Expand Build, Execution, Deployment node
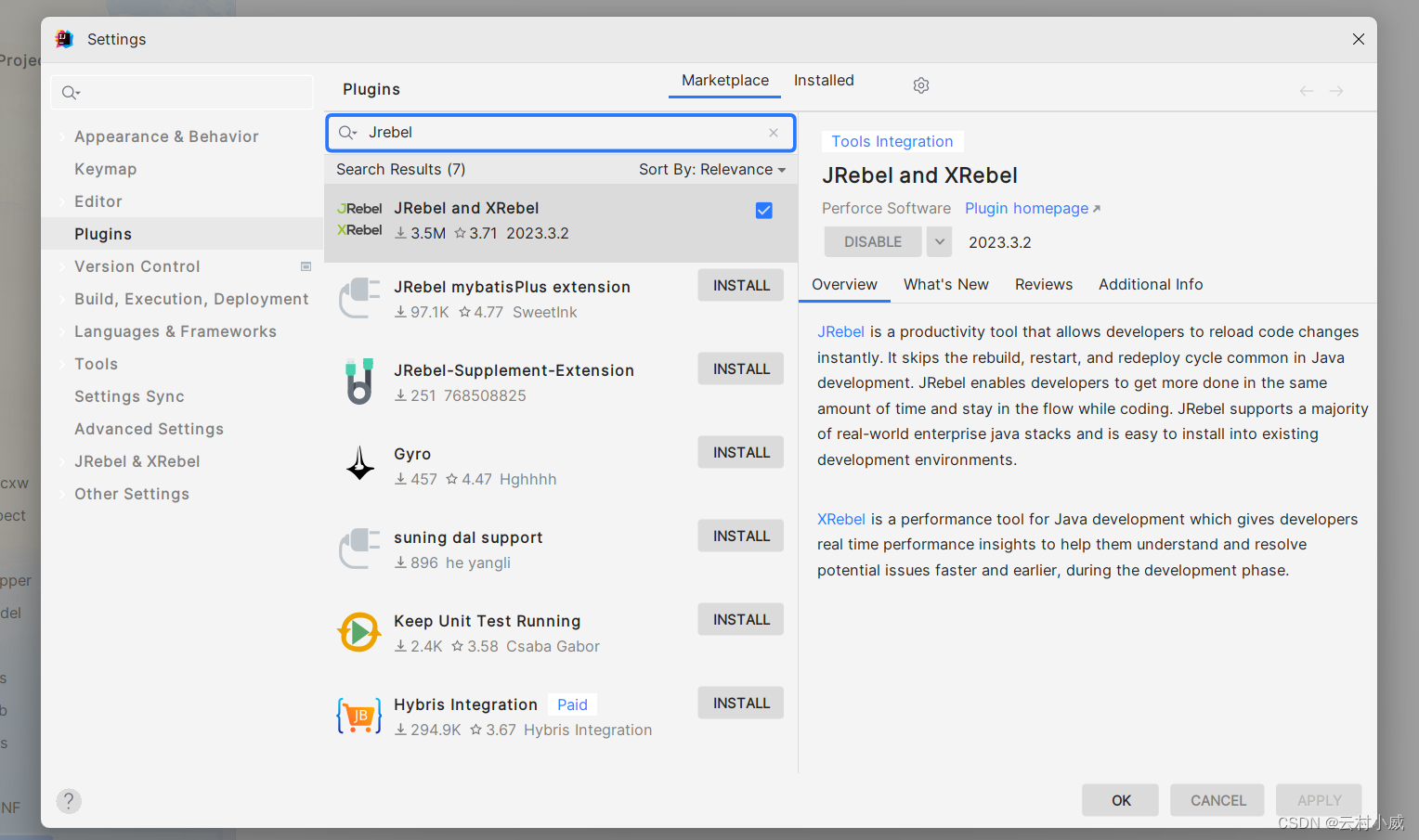Viewport: 1419px width, 840px height. (62, 300)
